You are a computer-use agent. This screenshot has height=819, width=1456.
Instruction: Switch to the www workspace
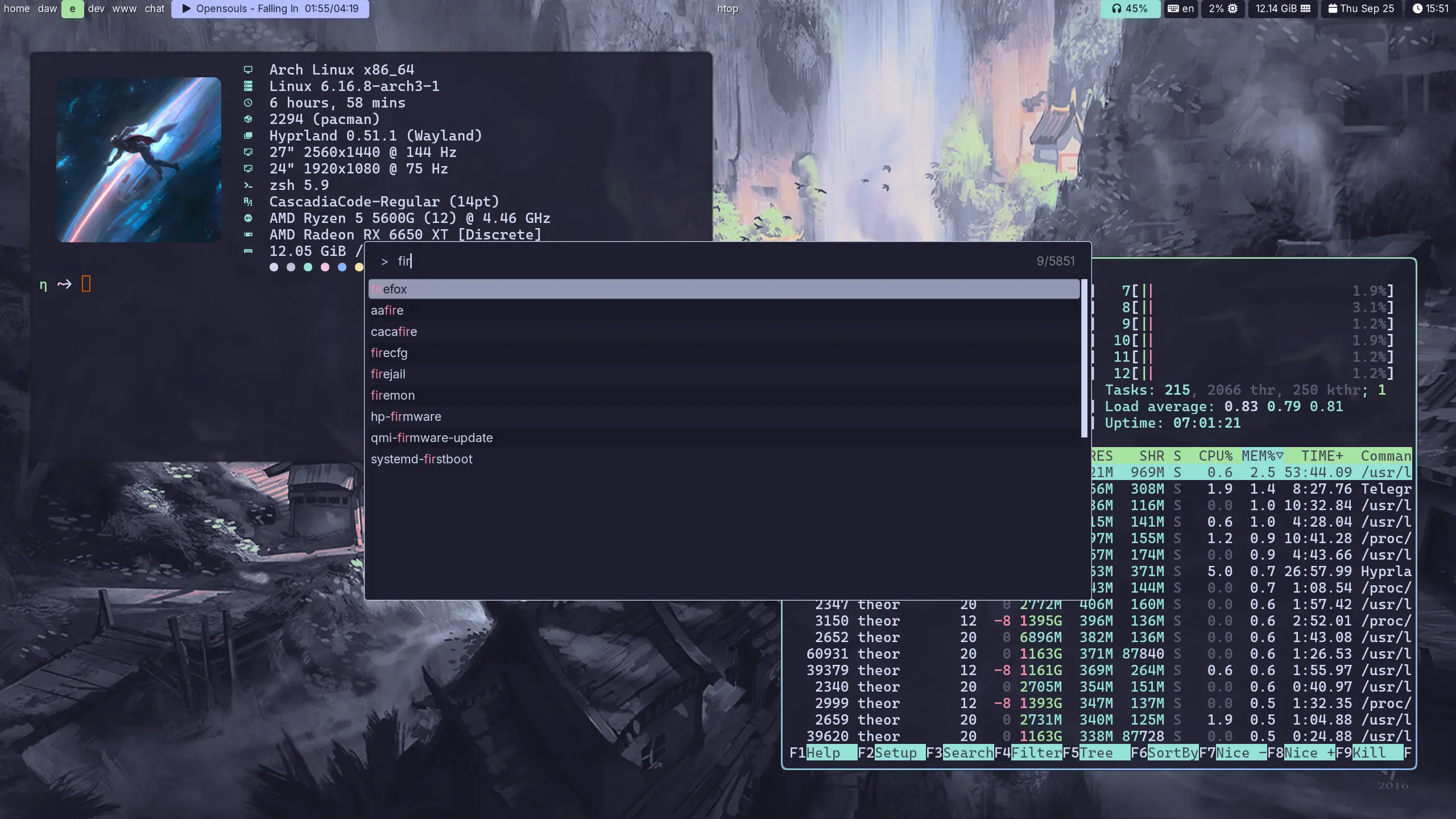[124, 9]
